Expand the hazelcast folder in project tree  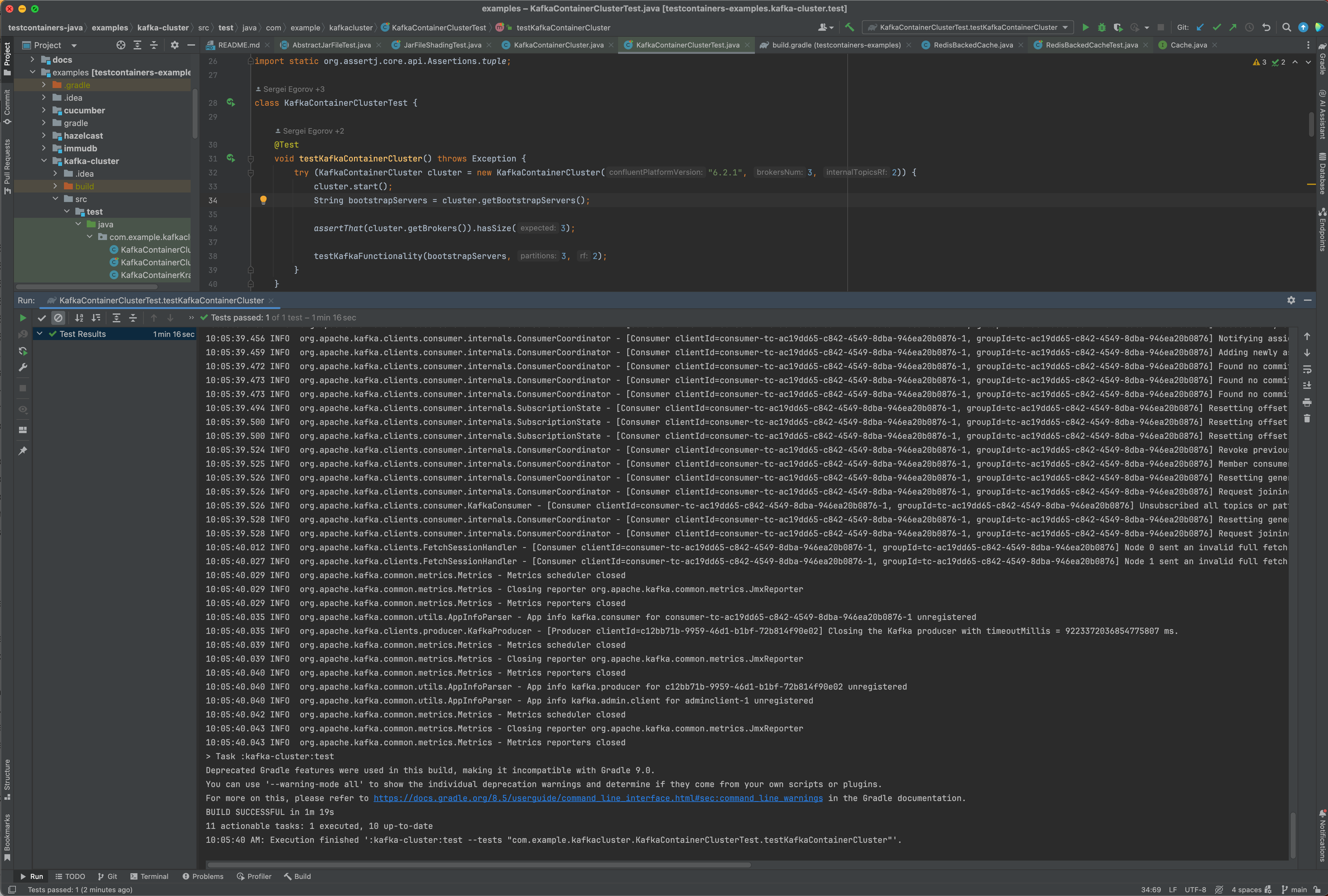(x=44, y=136)
